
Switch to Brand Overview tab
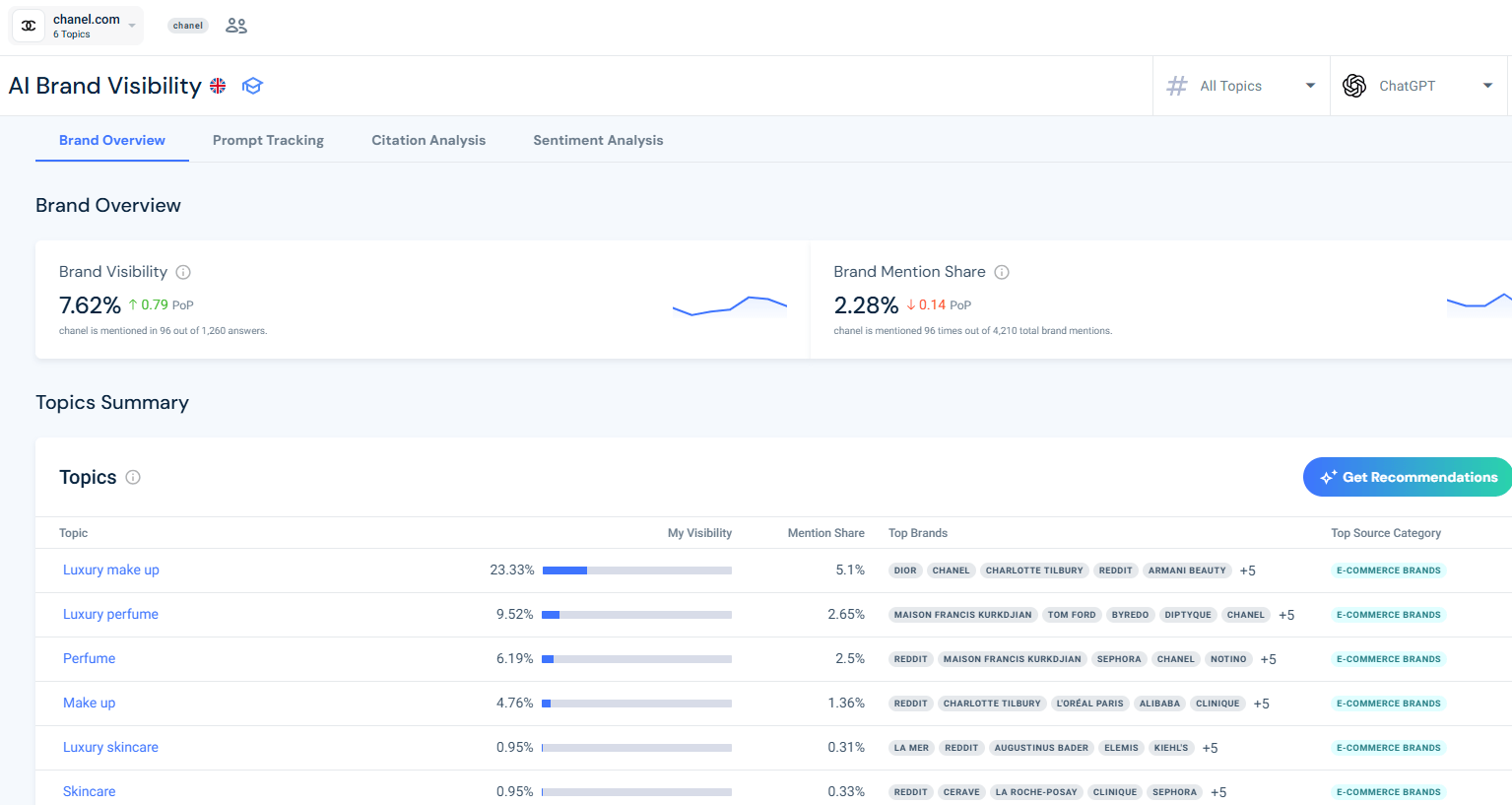click(x=112, y=140)
